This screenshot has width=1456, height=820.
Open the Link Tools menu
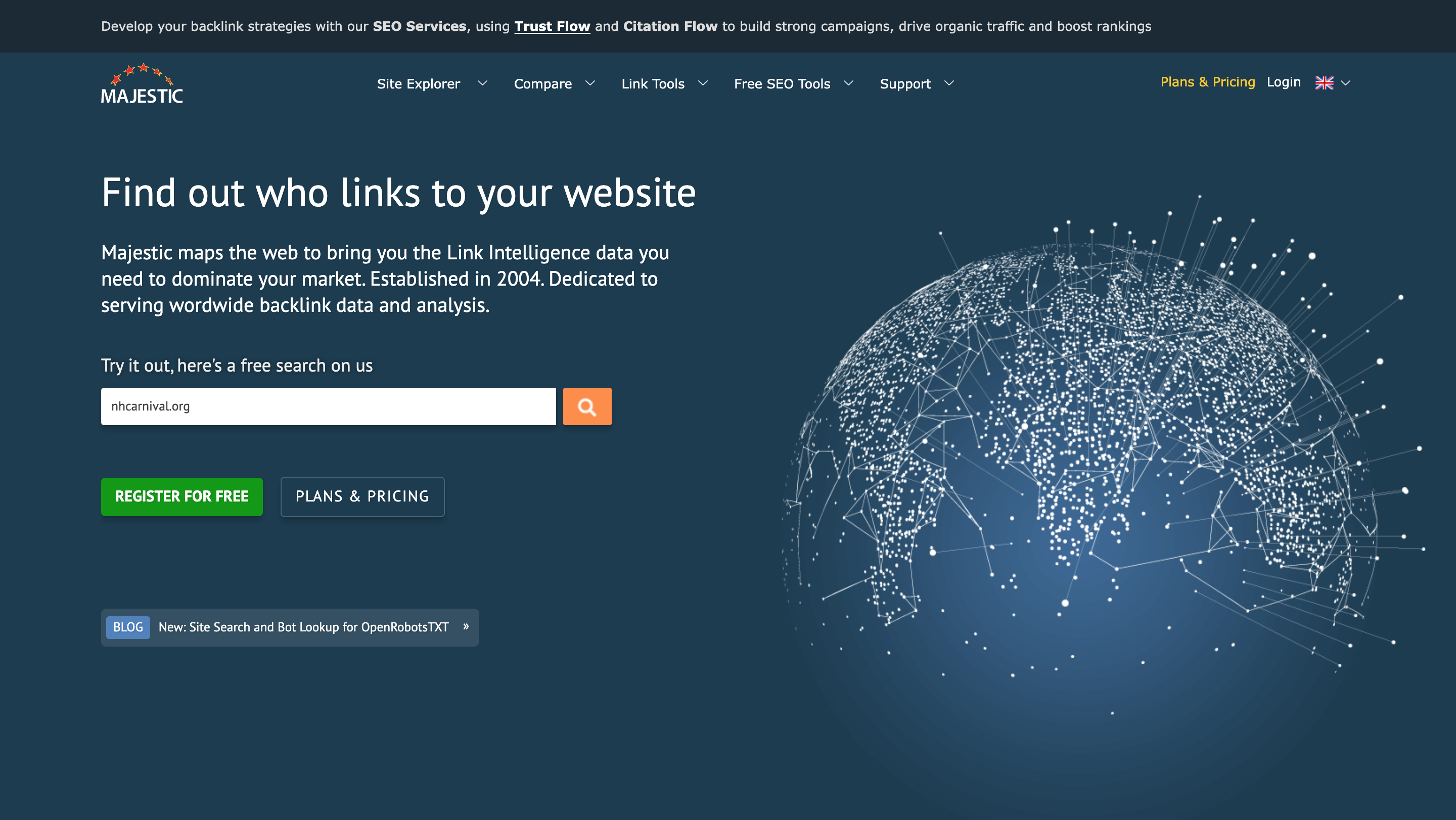(x=653, y=83)
